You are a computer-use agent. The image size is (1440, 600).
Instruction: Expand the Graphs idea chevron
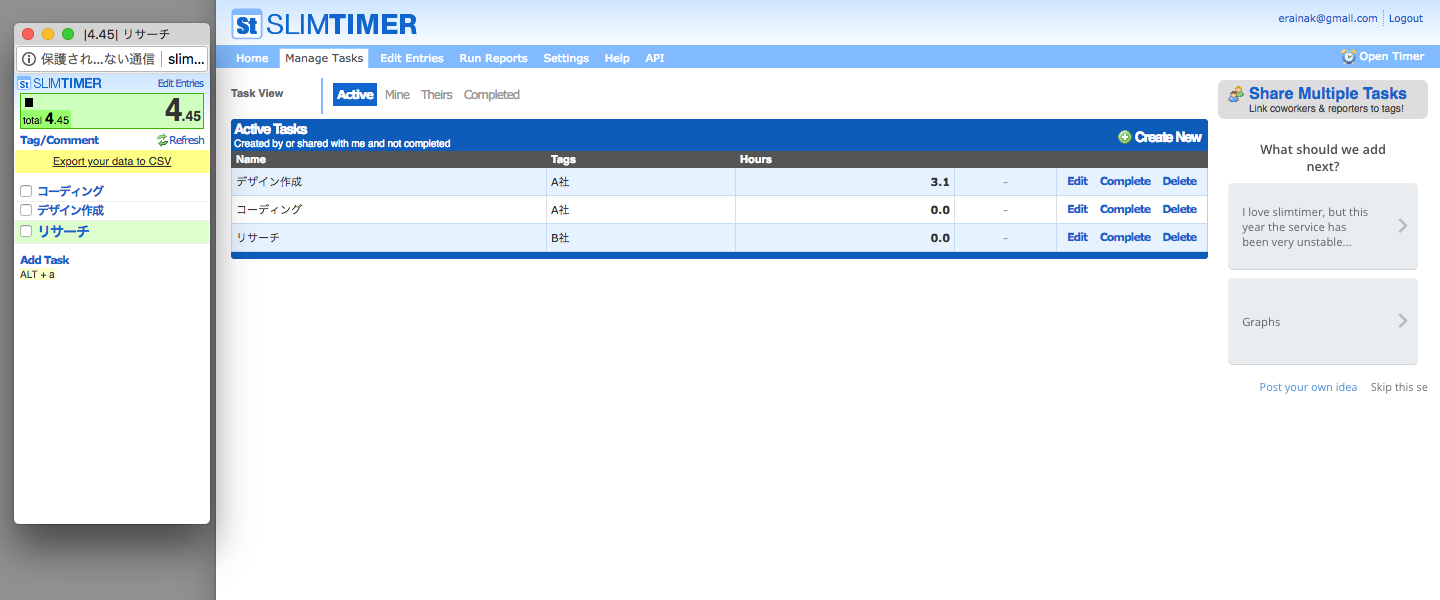click(x=1403, y=321)
